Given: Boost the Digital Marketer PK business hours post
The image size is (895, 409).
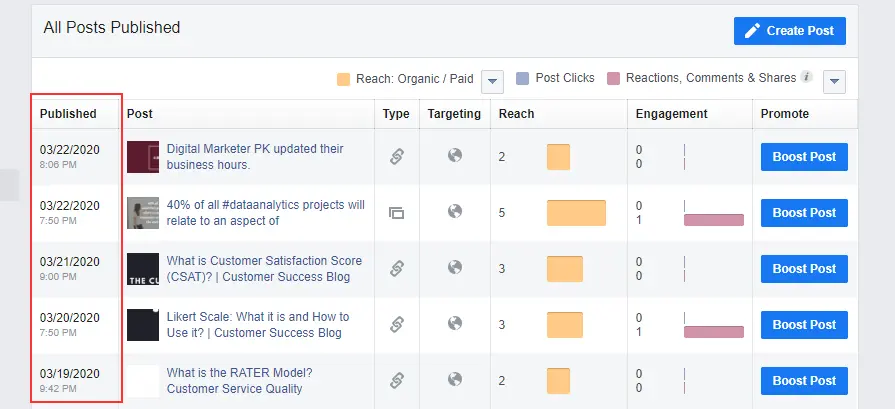Looking at the screenshot, I should coord(804,157).
